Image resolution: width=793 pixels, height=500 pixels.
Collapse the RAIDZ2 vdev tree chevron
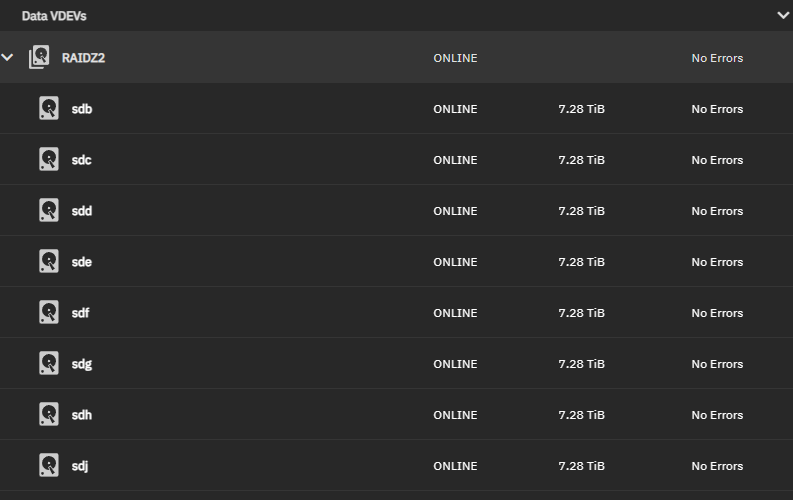7,58
